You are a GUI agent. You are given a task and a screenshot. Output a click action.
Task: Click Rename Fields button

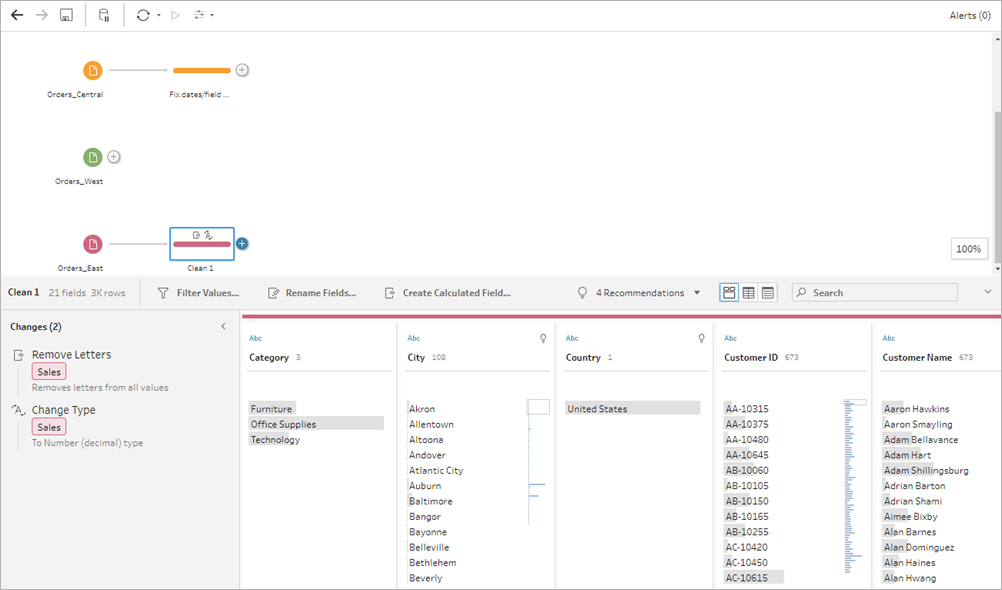point(312,293)
